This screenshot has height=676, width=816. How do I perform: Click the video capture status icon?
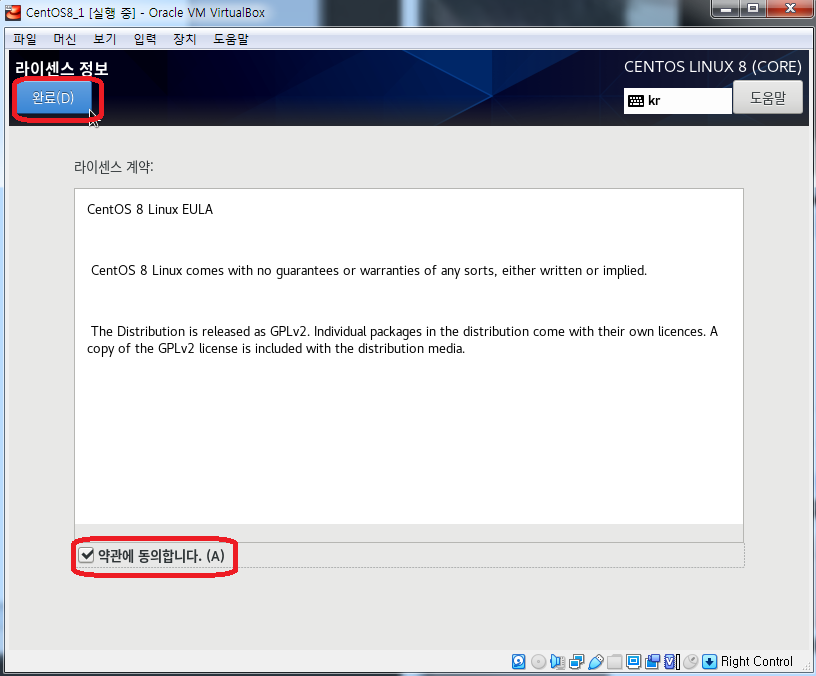652,661
